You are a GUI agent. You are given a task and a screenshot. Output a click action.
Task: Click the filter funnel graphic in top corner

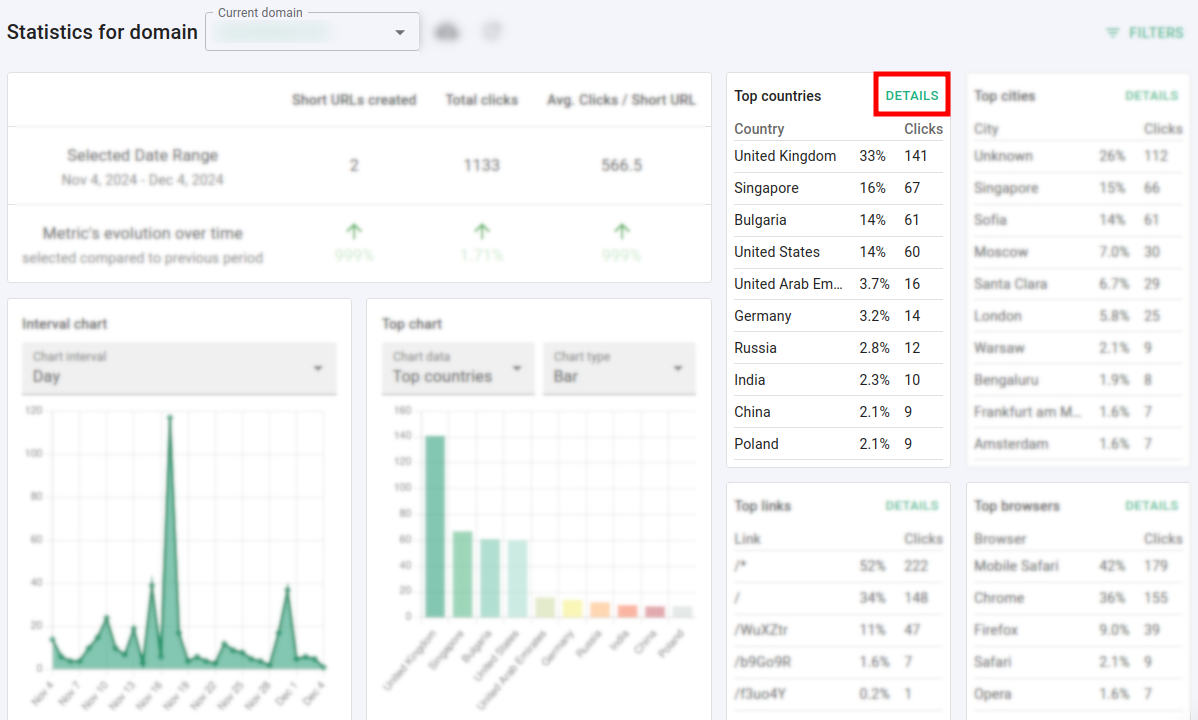1113,32
